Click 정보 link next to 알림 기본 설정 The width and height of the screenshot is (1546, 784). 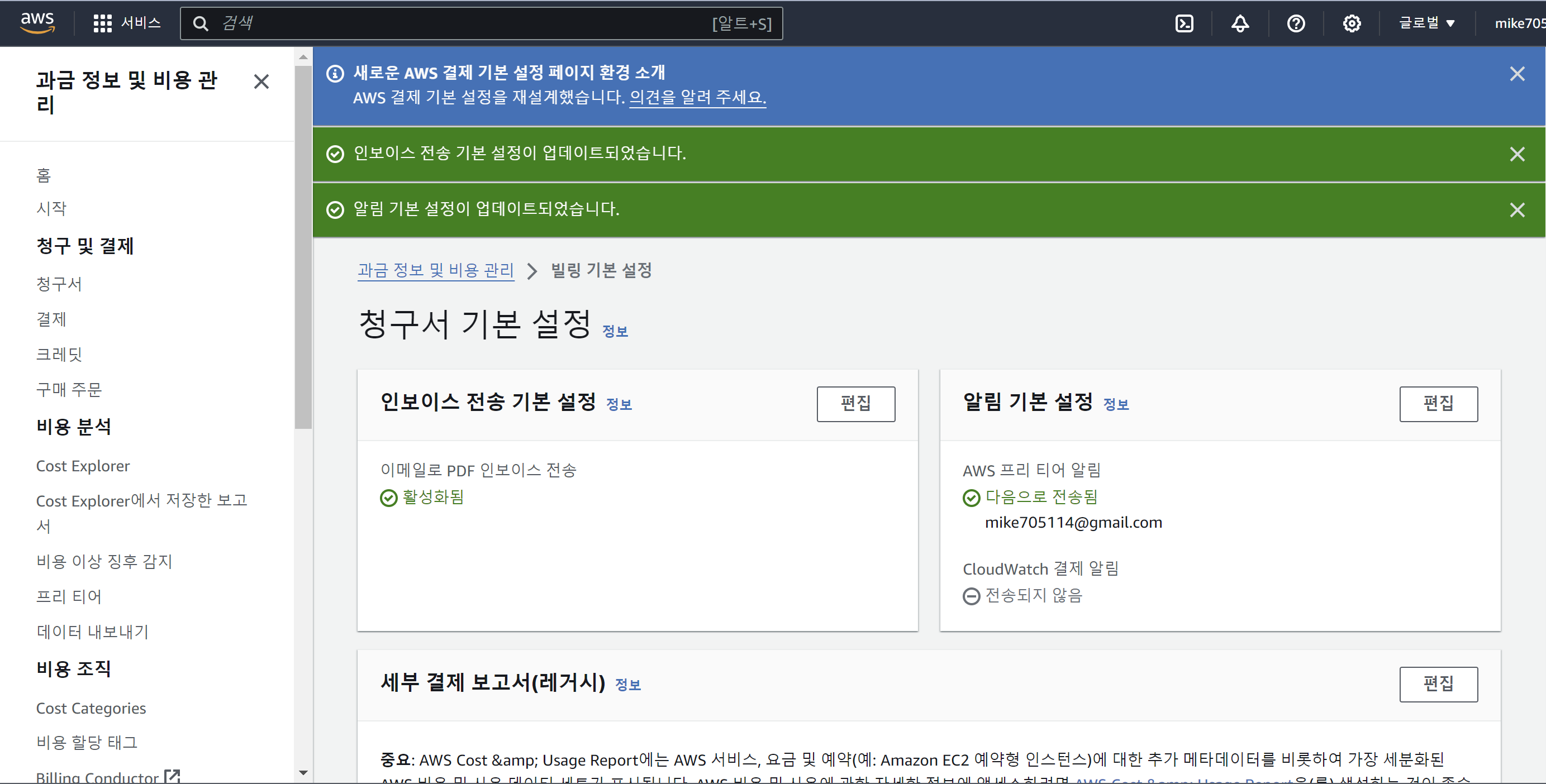[x=1116, y=405]
